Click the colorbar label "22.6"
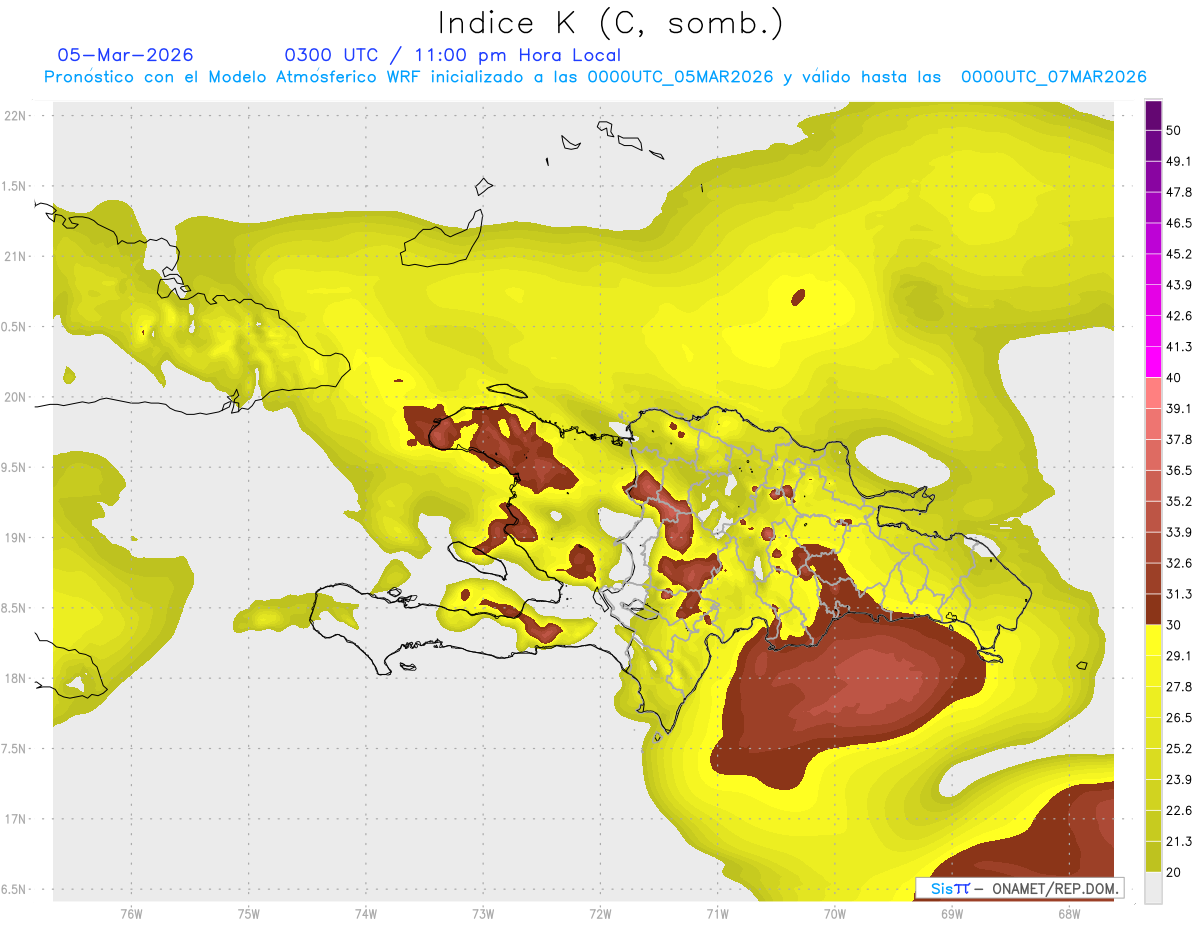This screenshot has height=927, width=1200. [x=1179, y=811]
